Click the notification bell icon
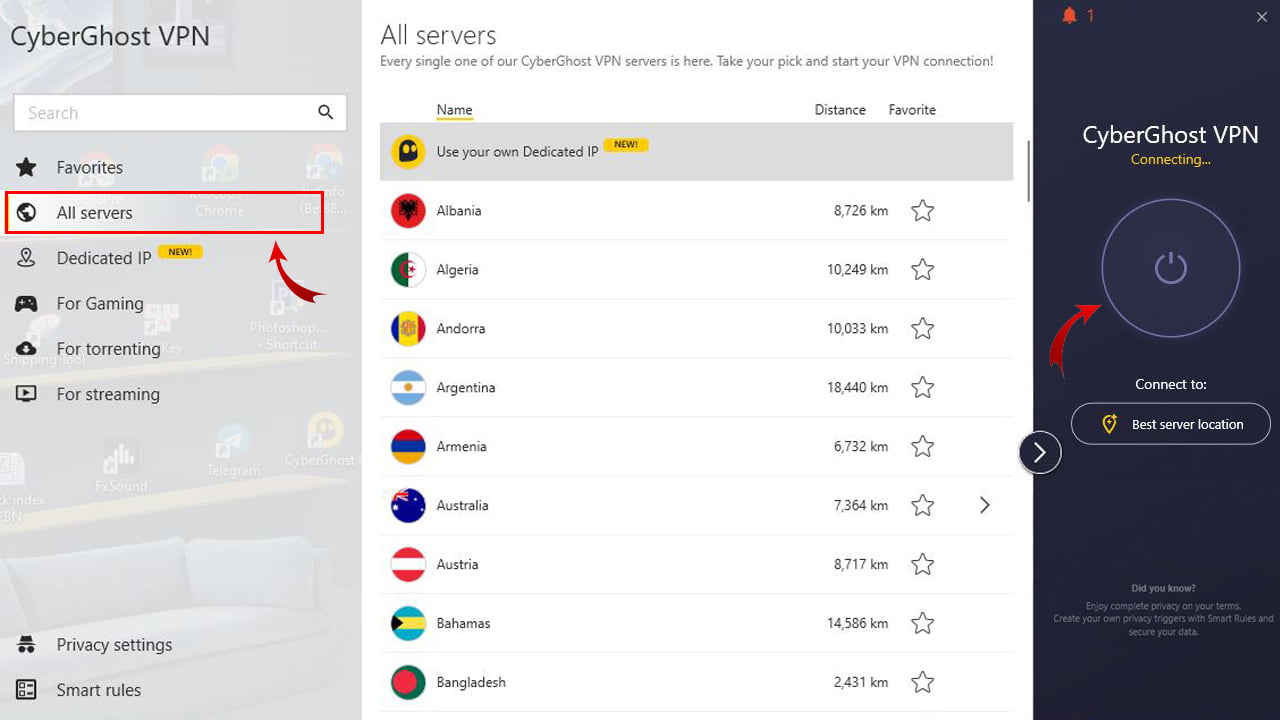The height and width of the screenshot is (720, 1280). (x=1069, y=15)
